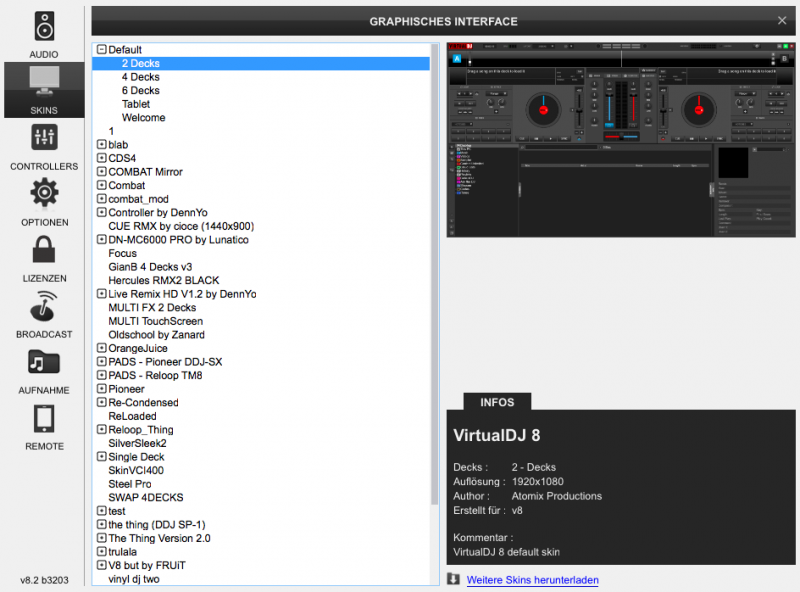Expand the test skin group
The image size is (800, 592).
(102, 510)
